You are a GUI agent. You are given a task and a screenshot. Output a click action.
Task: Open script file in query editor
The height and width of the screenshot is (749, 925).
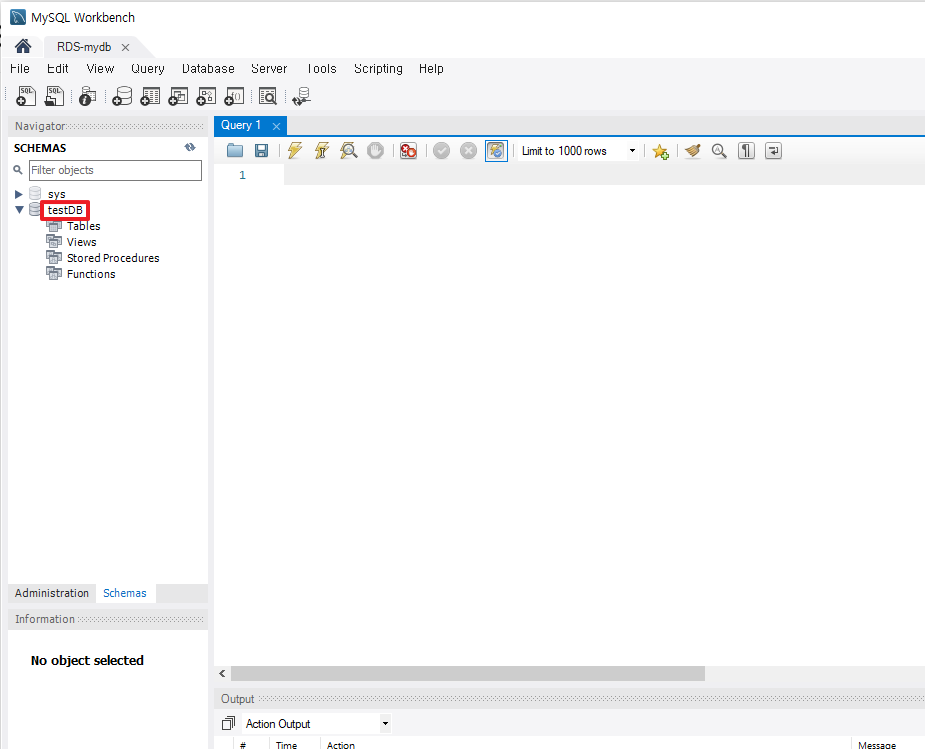(x=235, y=151)
